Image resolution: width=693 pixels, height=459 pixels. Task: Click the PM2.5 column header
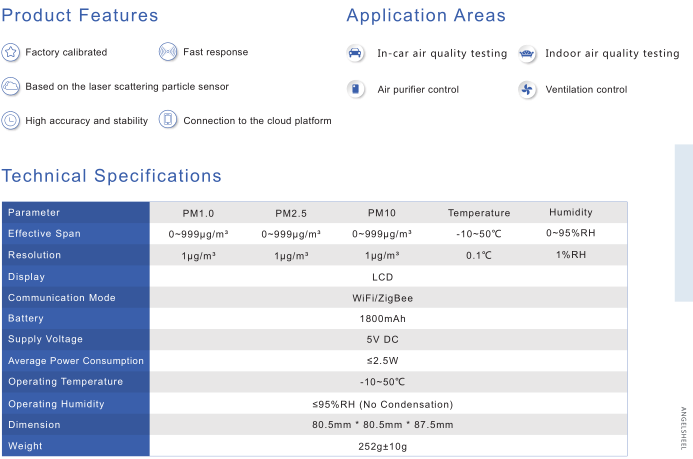pyautogui.click(x=291, y=213)
